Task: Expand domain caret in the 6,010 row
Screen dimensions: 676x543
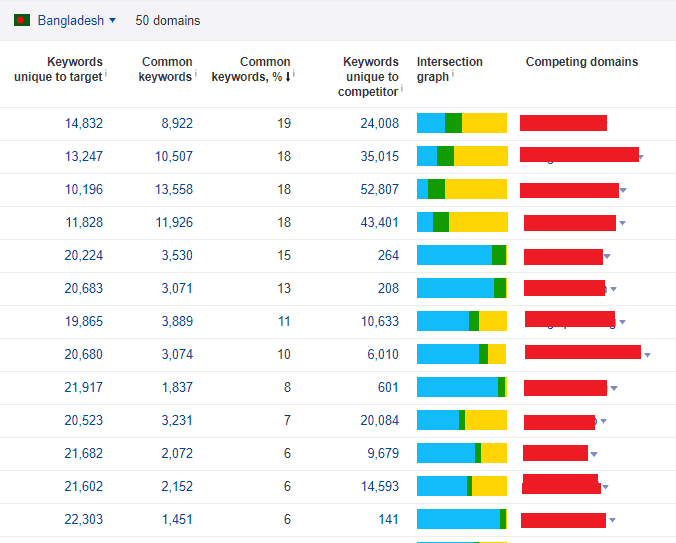Action: pyautogui.click(x=647, y=355)
